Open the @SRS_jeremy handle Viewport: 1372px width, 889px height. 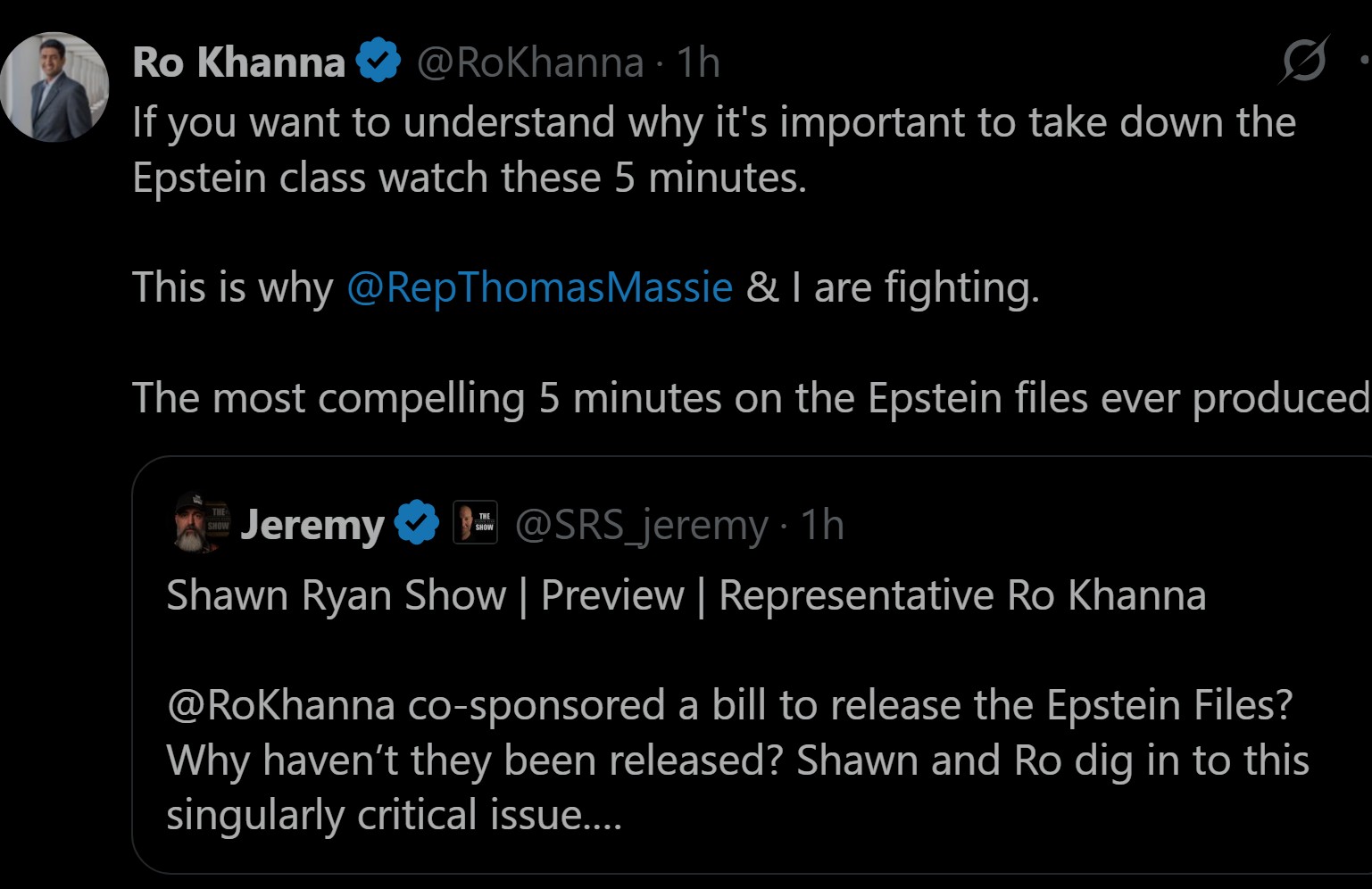(x=641, y=525)
